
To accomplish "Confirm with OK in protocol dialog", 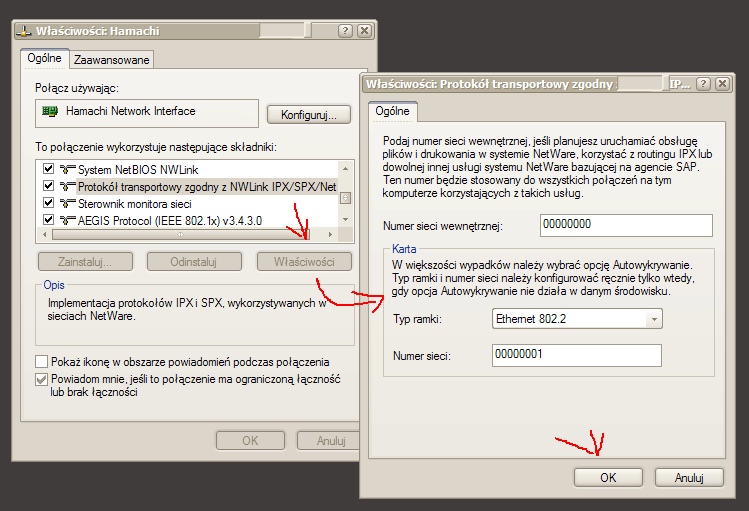I will [608, 478].
